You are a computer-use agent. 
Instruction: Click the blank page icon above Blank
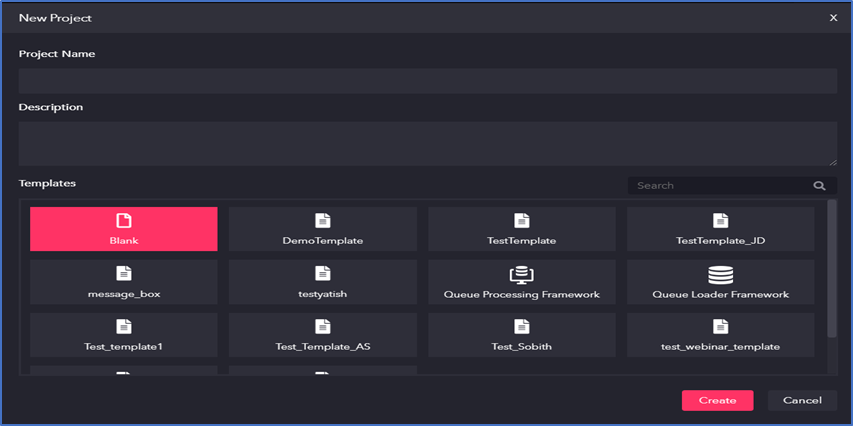tap(124, 220)
